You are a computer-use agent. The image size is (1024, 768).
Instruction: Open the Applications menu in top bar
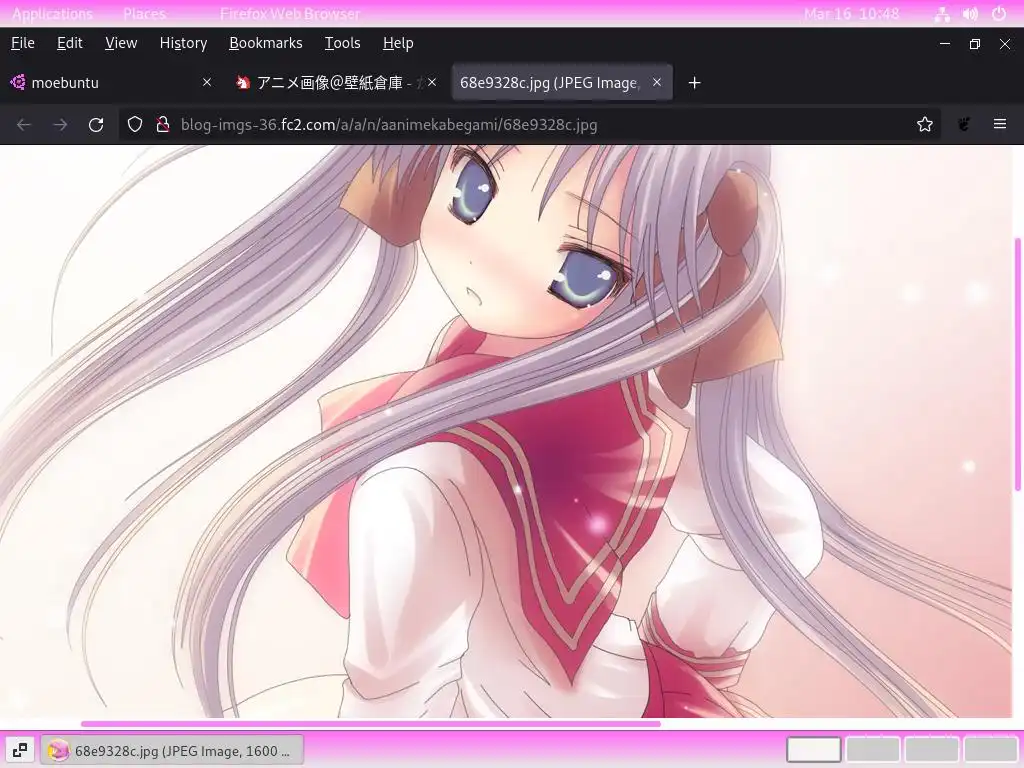pos(52,14)
